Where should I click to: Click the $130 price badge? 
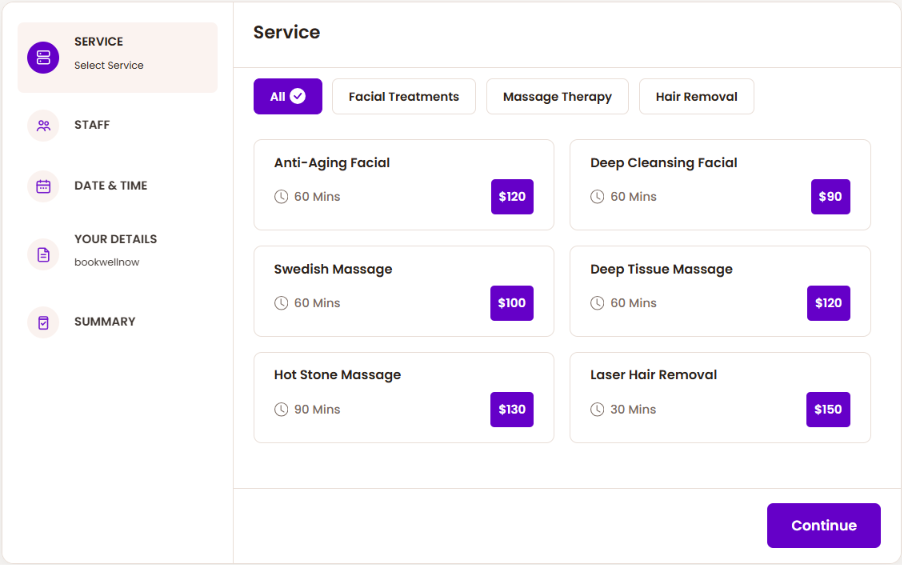(x=512, y=410)
